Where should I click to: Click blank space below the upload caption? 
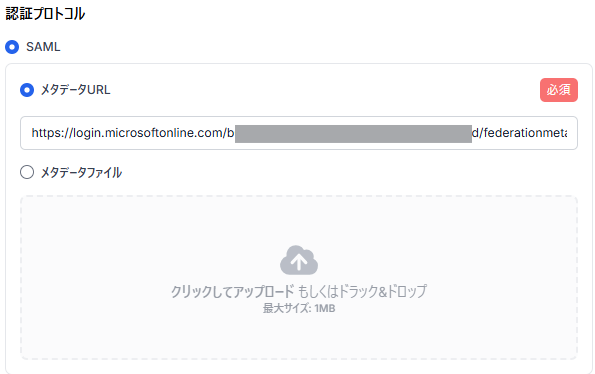coord(299,336)
